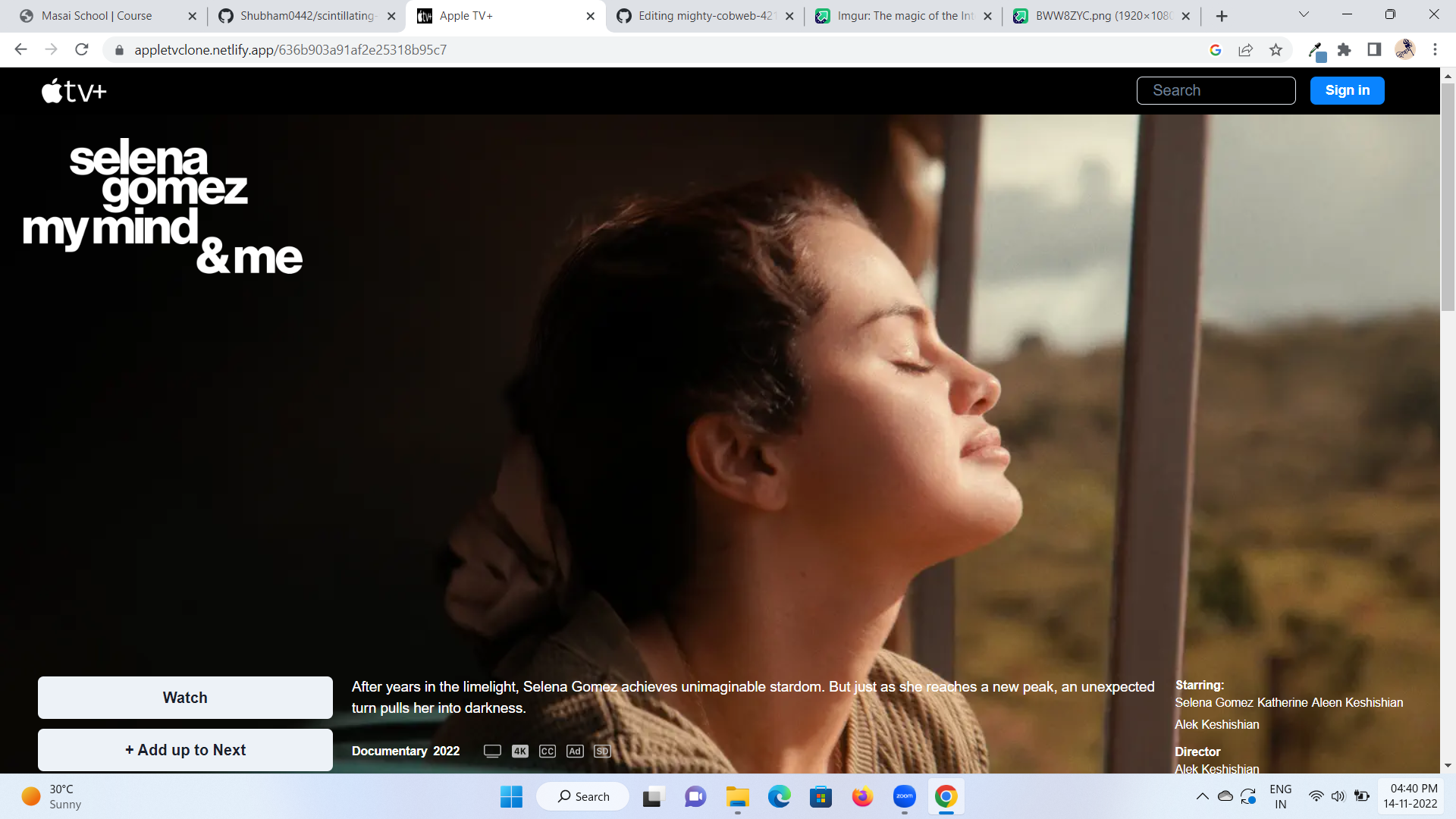1456x819 pixels.
Task: Switch to Masai School Course tab
Action: click(97, 16)
